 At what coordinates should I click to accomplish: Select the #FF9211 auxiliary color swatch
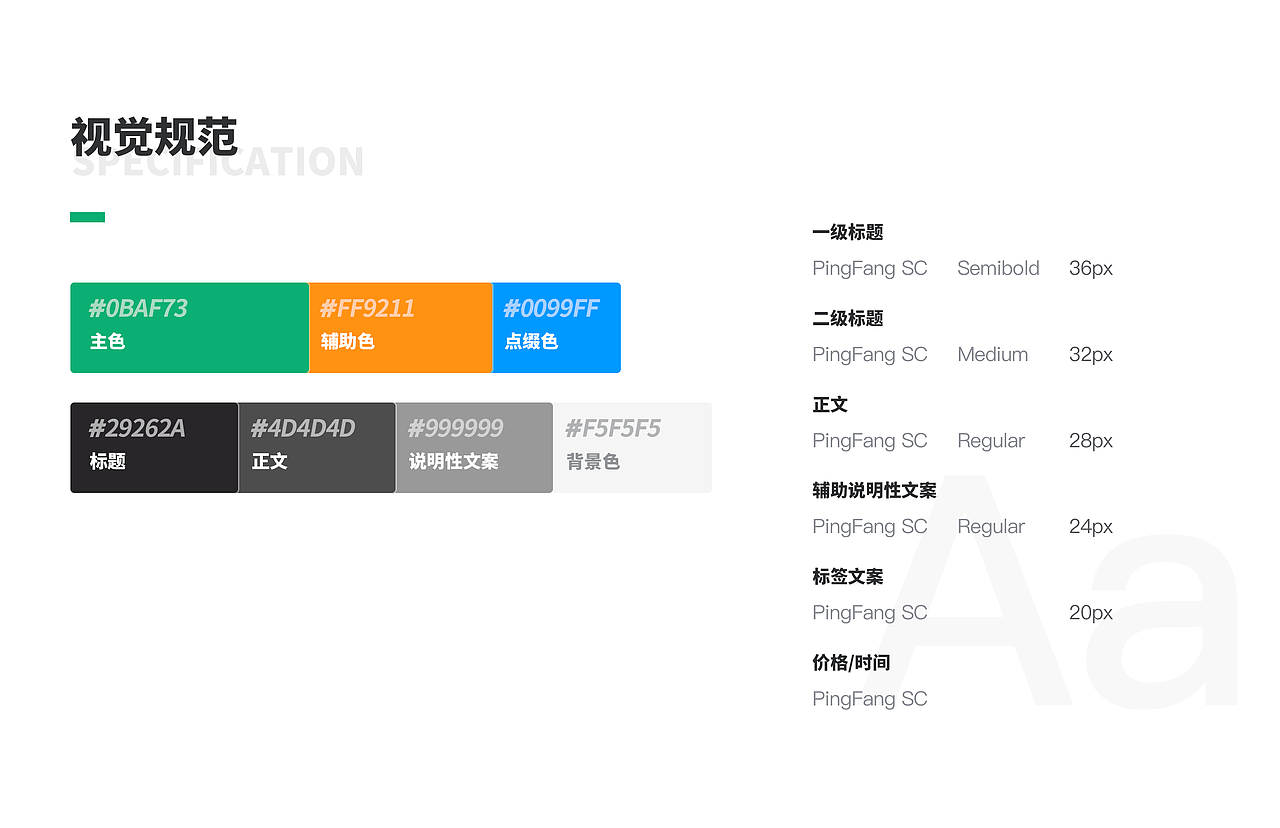click(400, 327)
